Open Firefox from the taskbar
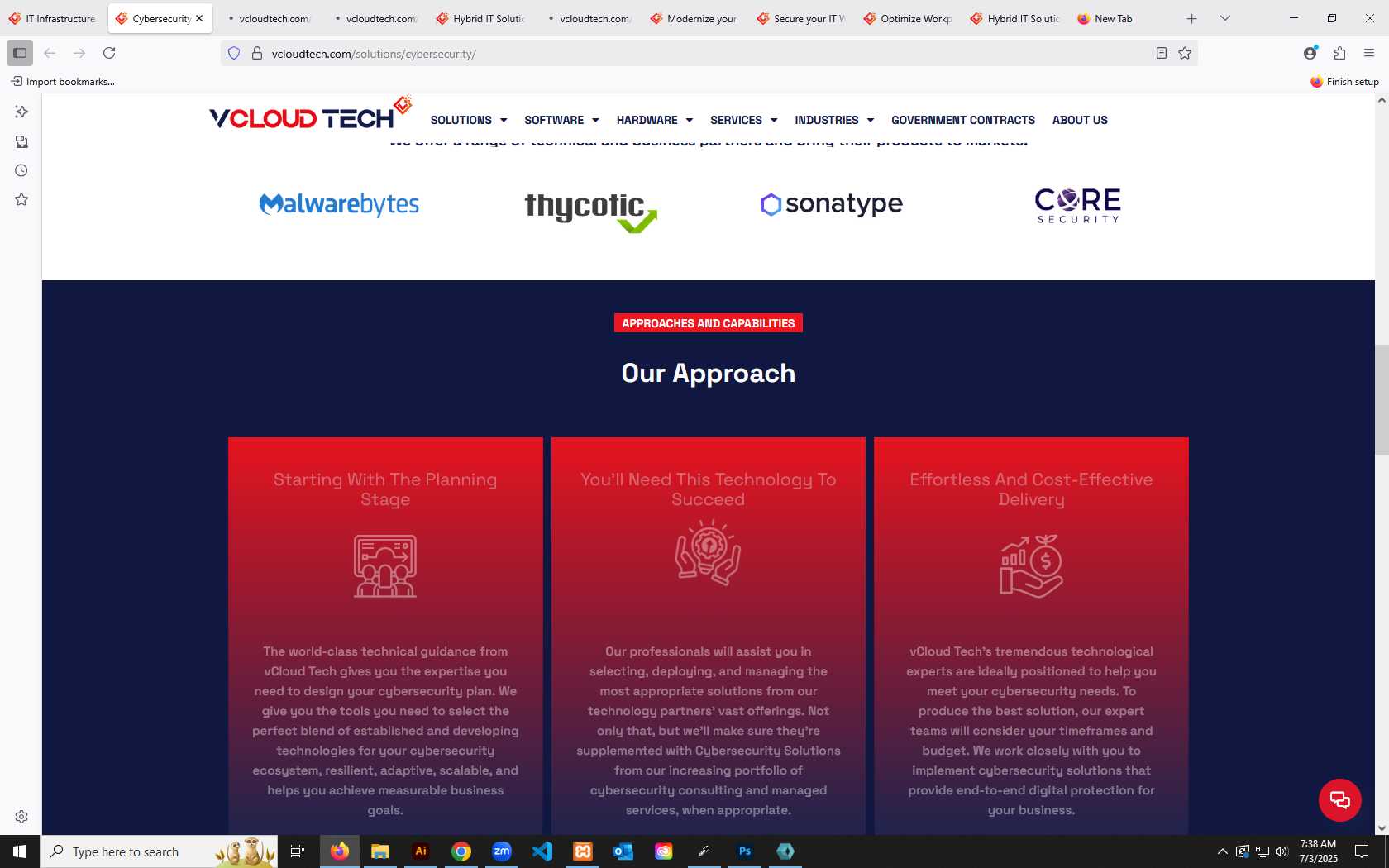1389x868 pixels. [340, 851]
